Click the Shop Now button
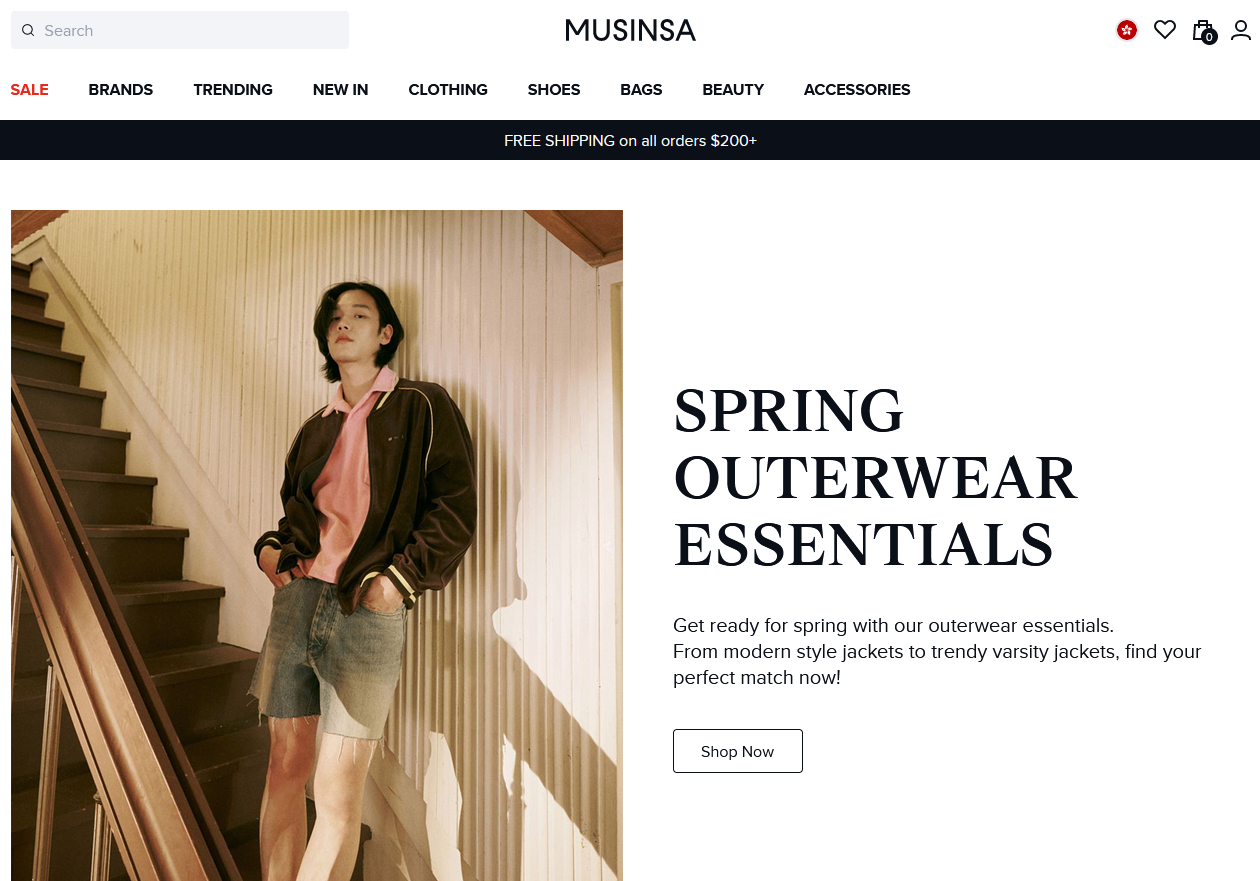The height and width of the screenshot is (881, 1260). (738, 751)
